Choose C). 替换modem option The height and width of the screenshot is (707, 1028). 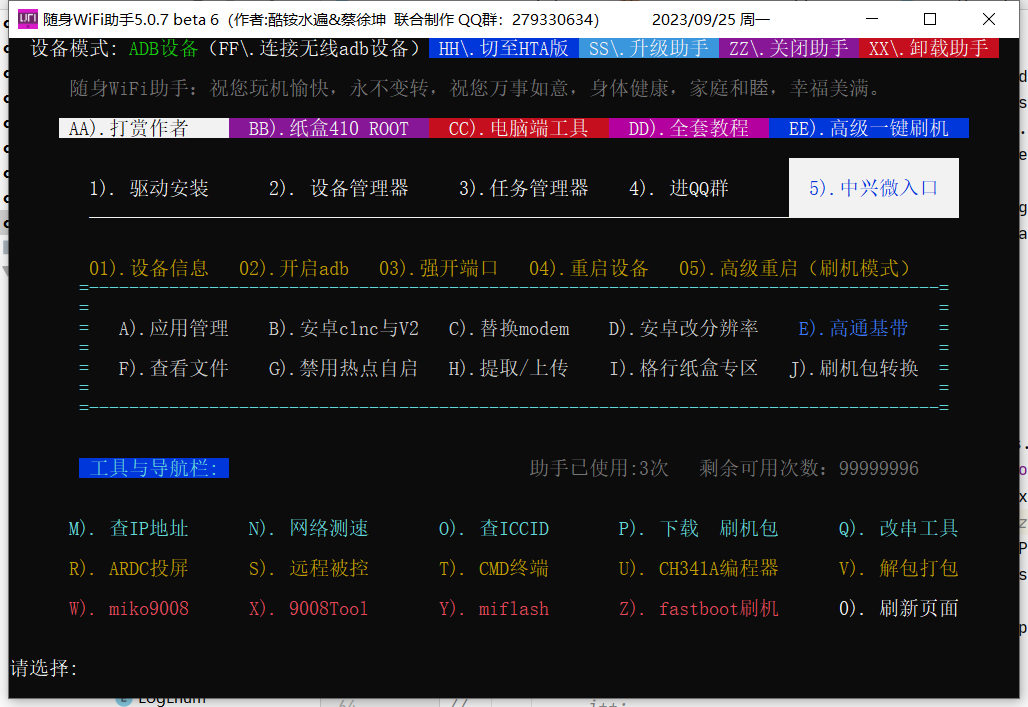[509, 329]
